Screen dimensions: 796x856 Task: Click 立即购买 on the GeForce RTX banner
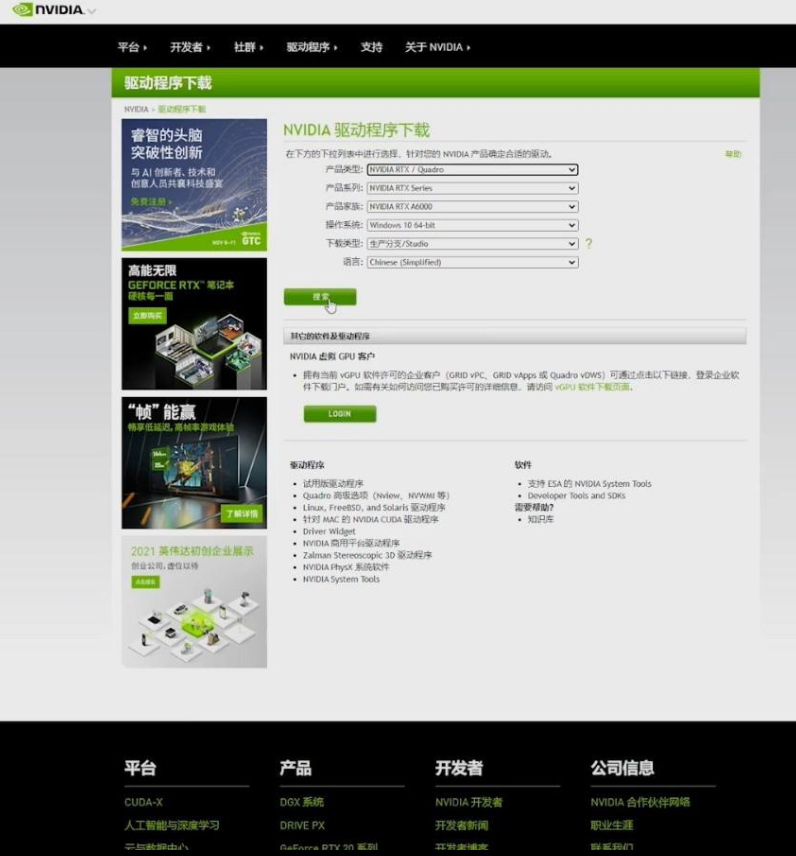coord(147,315)
